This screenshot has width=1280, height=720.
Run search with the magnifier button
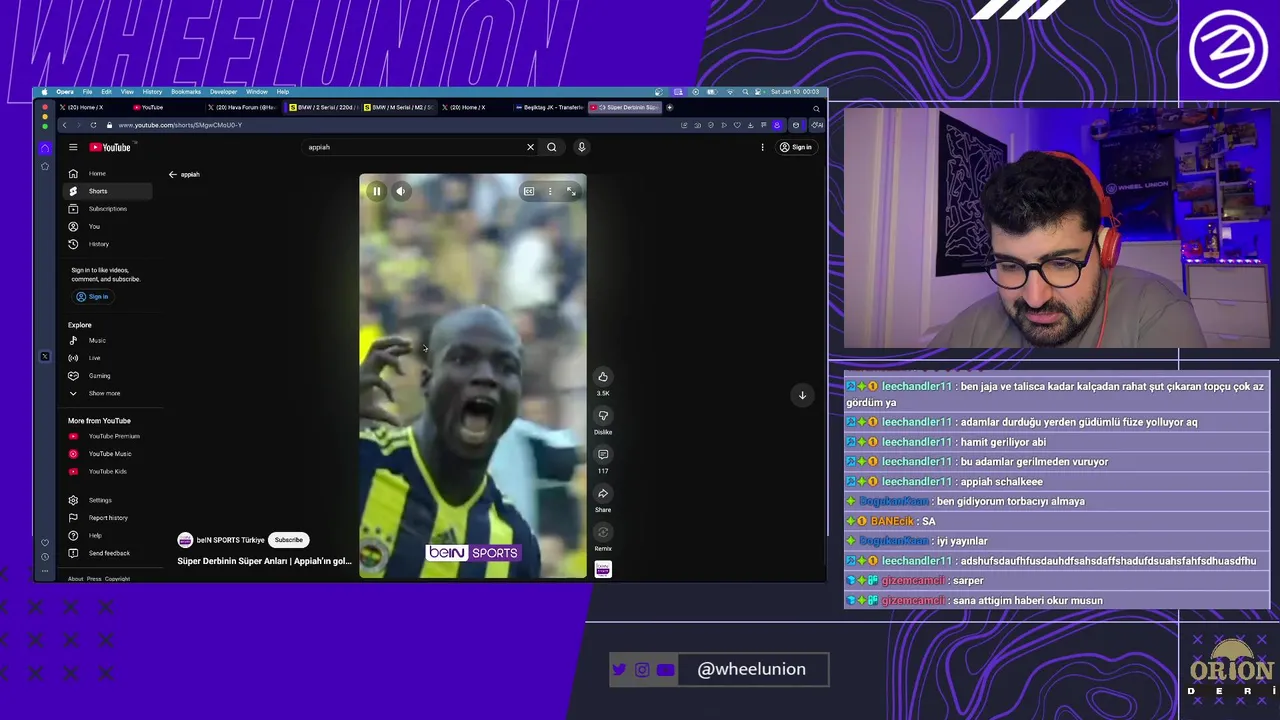(x=551, y=147)
